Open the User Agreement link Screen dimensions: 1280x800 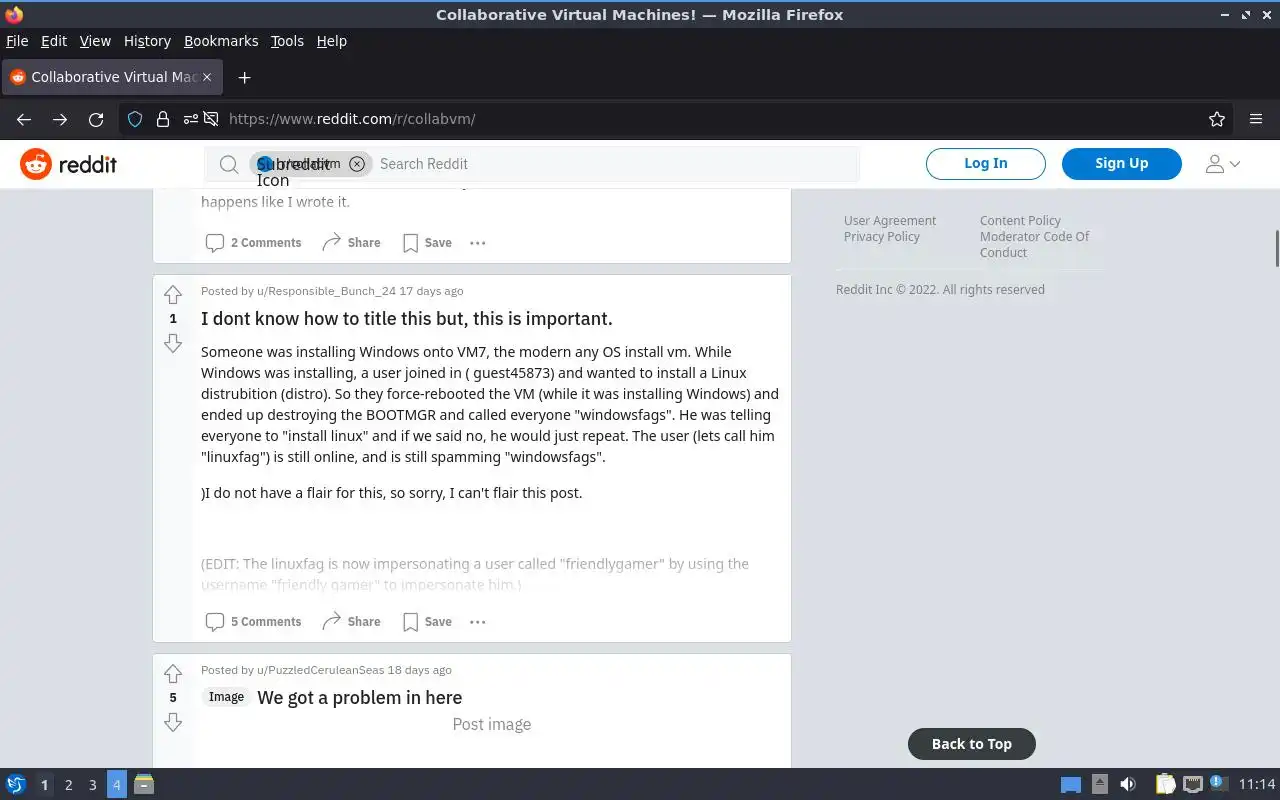click(890, 221)
